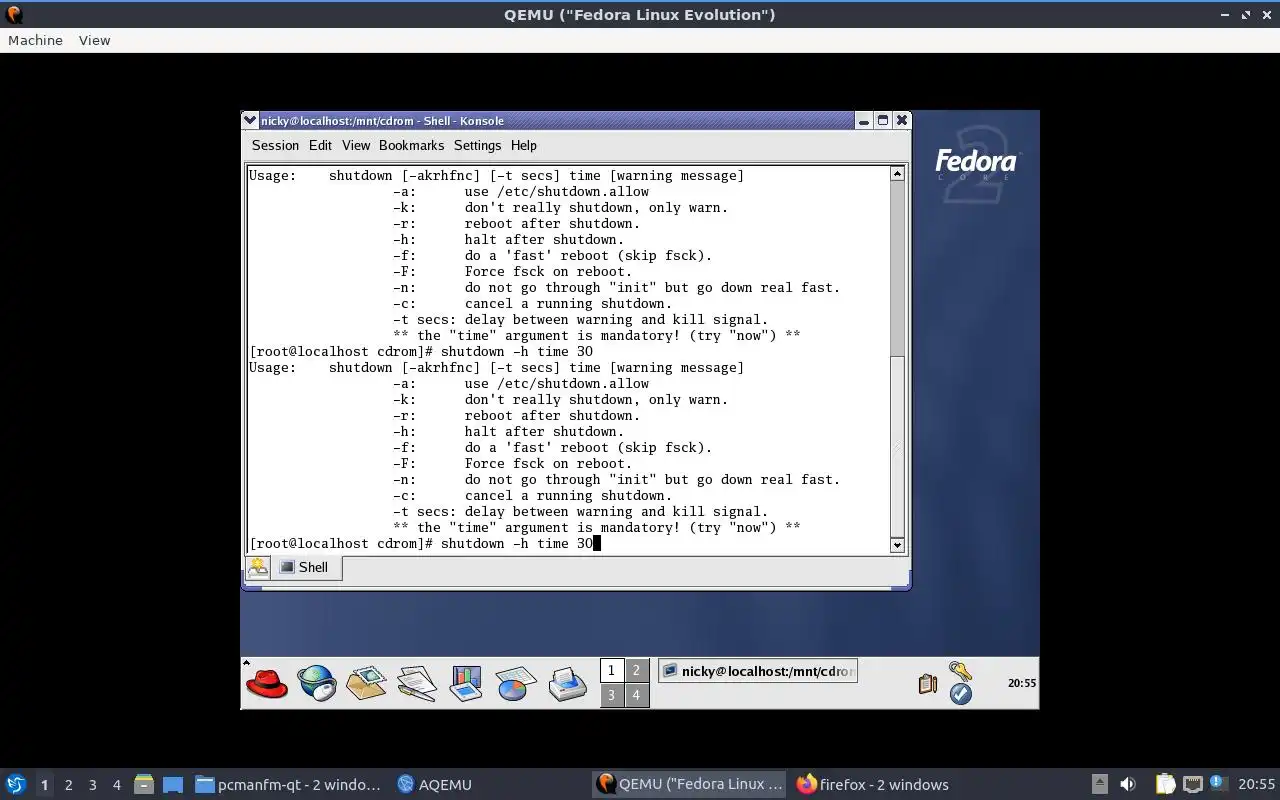
Task: Click the host taskbar clock
Action: (1256, 784)
